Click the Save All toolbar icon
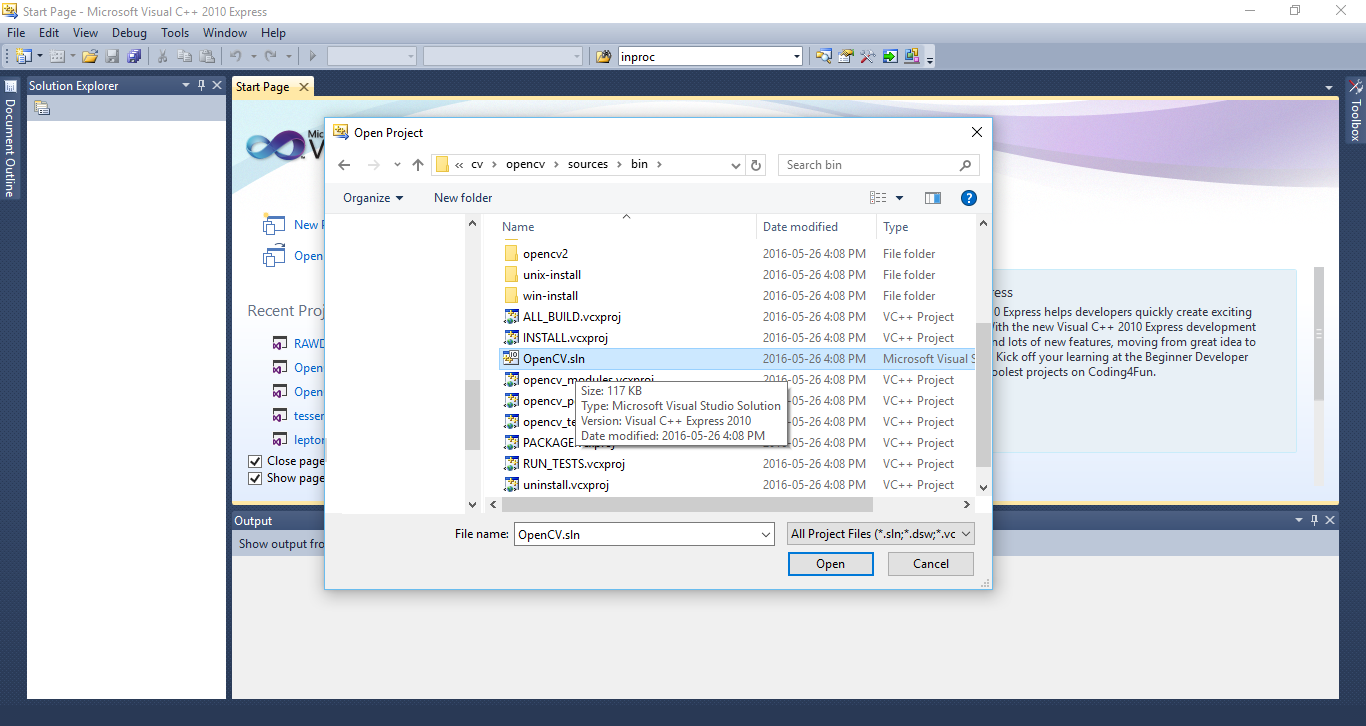 click(134, 57)
